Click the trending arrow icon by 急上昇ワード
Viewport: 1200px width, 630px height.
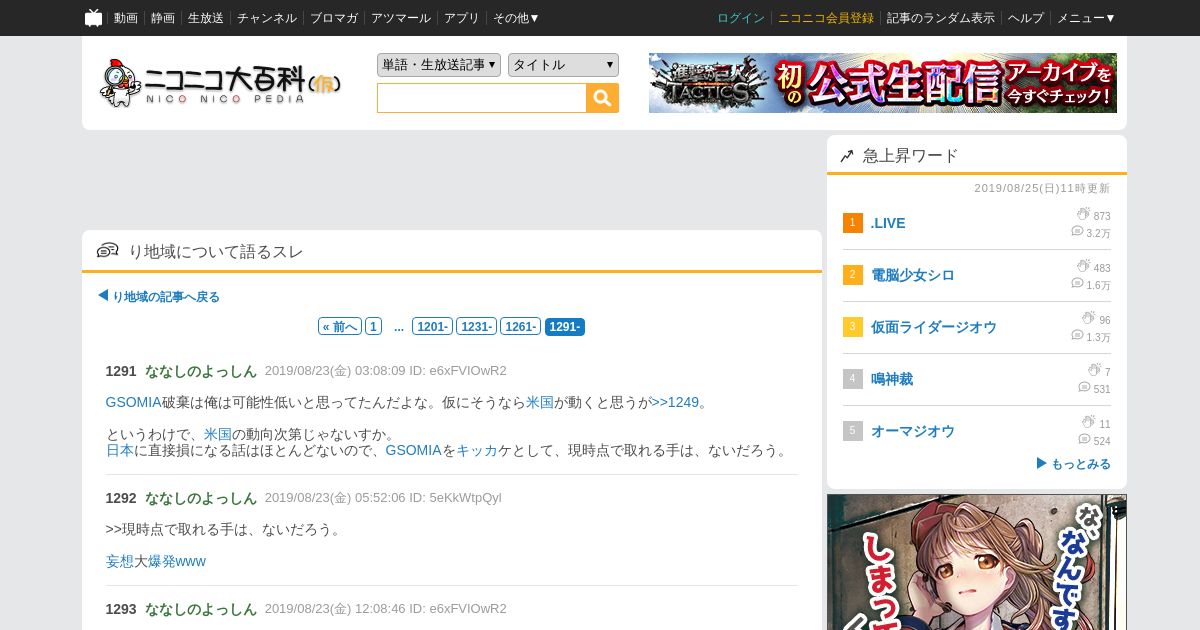tap(847, 156)
